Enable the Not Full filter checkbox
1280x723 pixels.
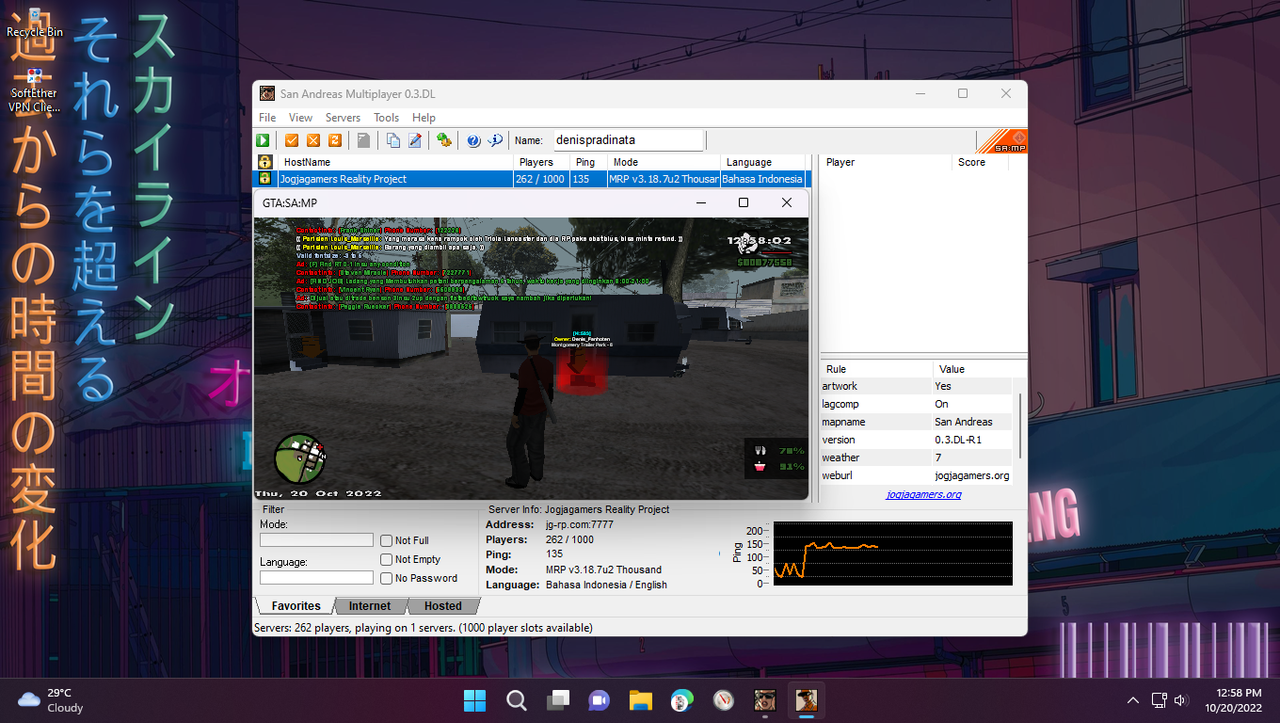pyautogui.click(x=386, y=541)
